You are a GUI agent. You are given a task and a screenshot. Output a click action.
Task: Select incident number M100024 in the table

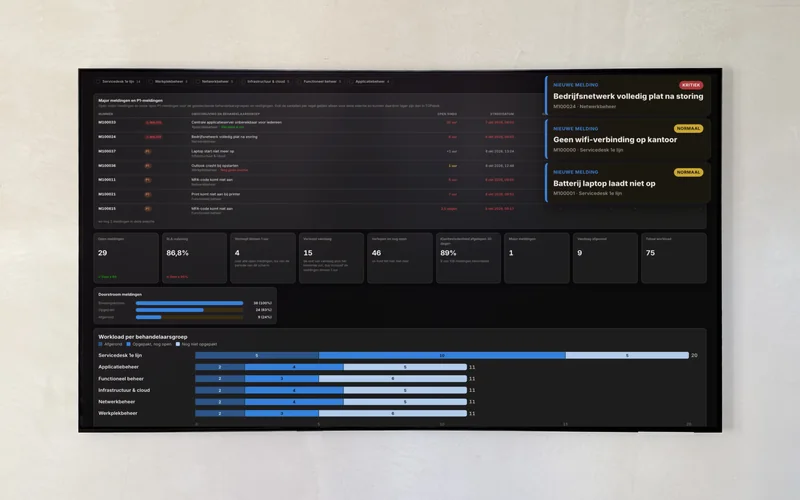[107, 137]
